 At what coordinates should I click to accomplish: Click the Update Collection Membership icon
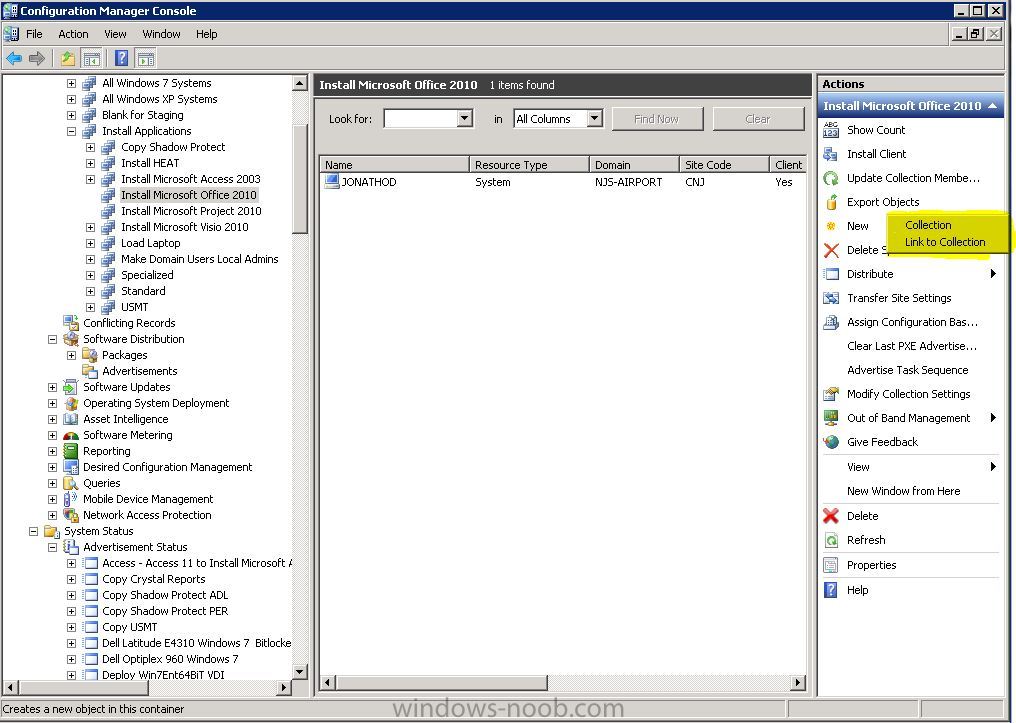tap(831, 178)
